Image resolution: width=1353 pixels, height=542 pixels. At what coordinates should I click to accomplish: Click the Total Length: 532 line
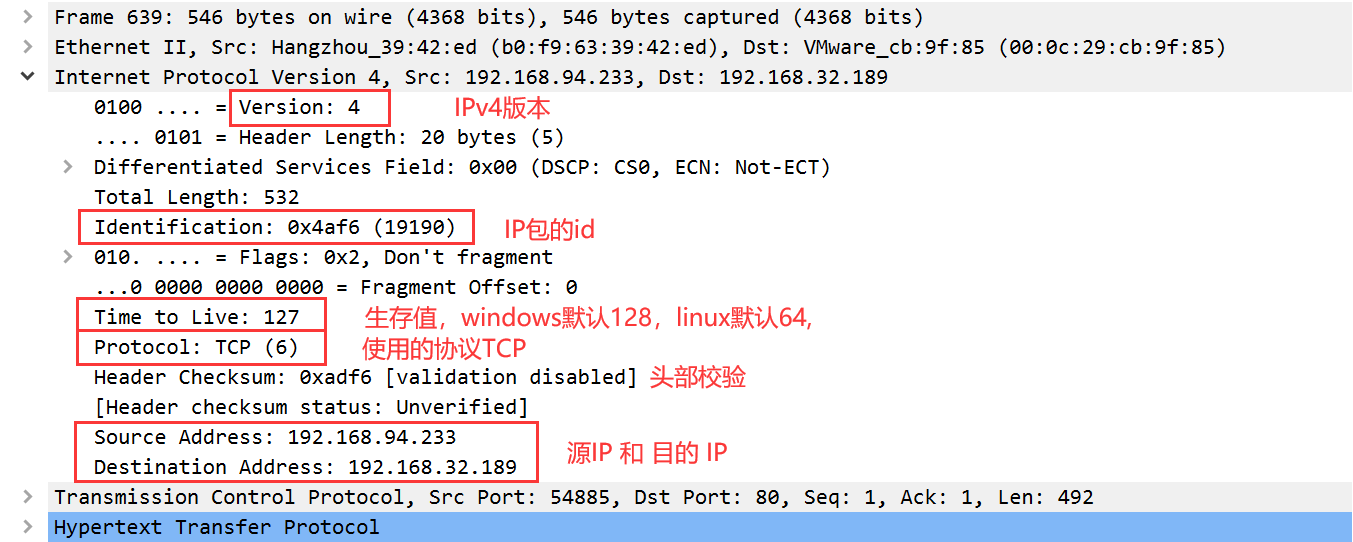click(x=196, y=197)
